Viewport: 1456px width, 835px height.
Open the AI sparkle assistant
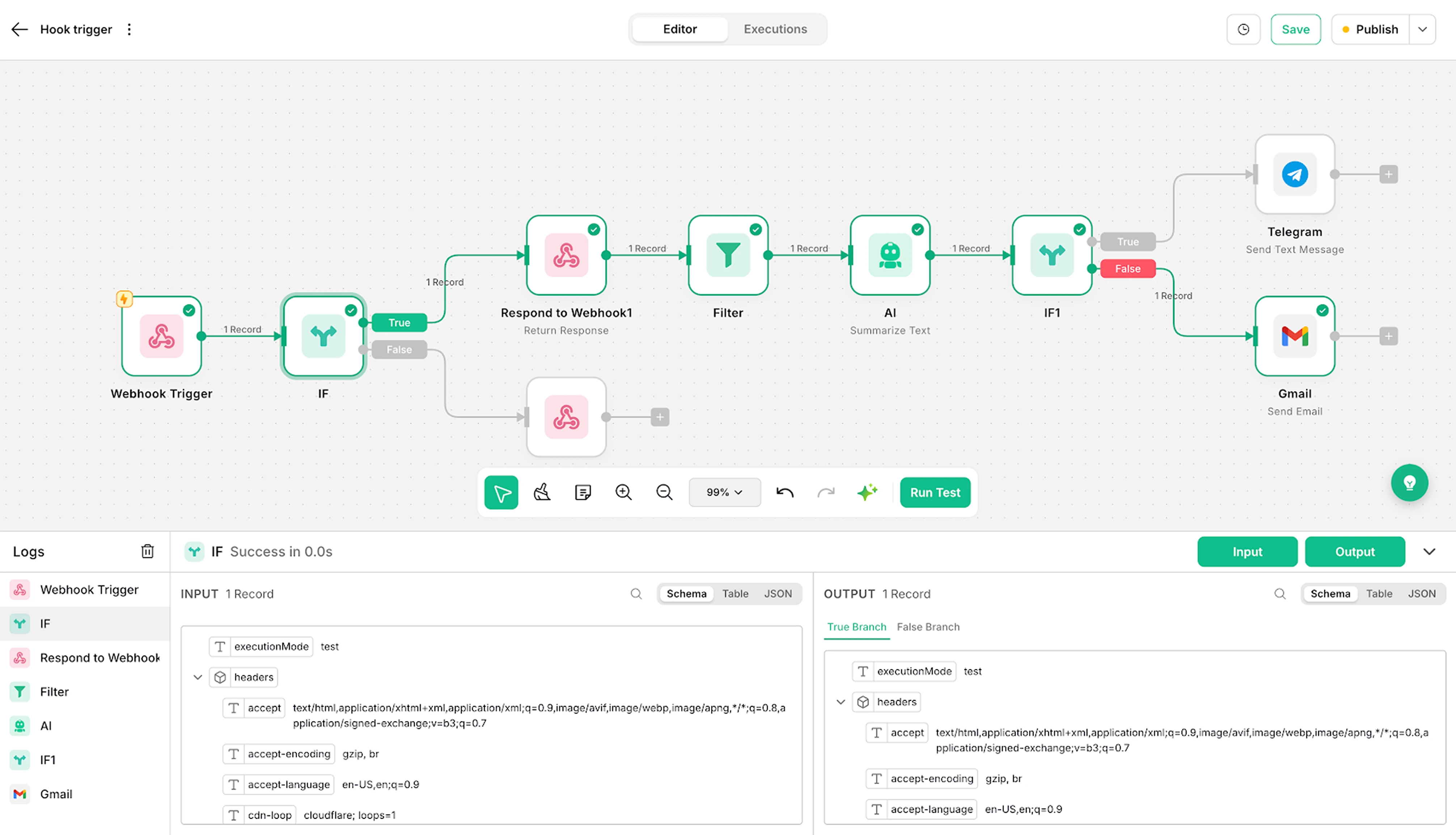(x=867, y=492)
